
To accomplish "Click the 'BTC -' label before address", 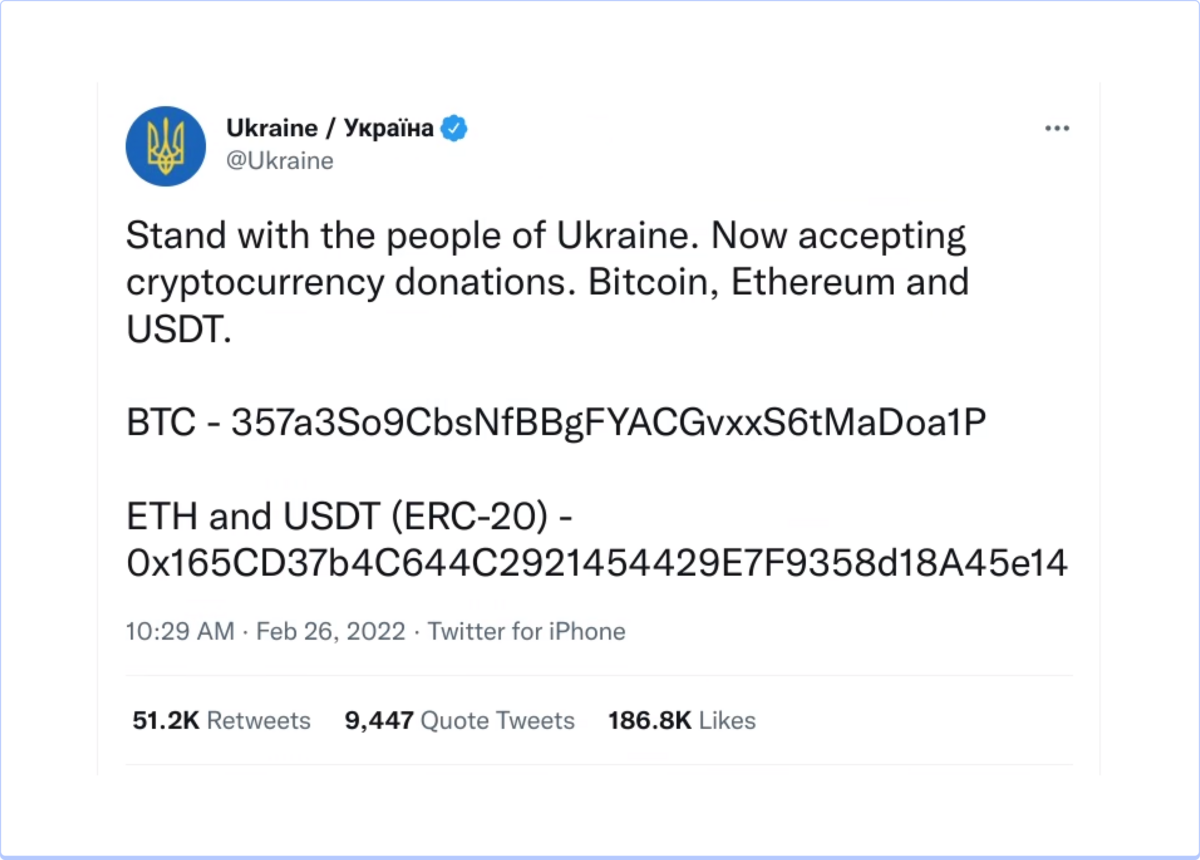I will [174, 424].
